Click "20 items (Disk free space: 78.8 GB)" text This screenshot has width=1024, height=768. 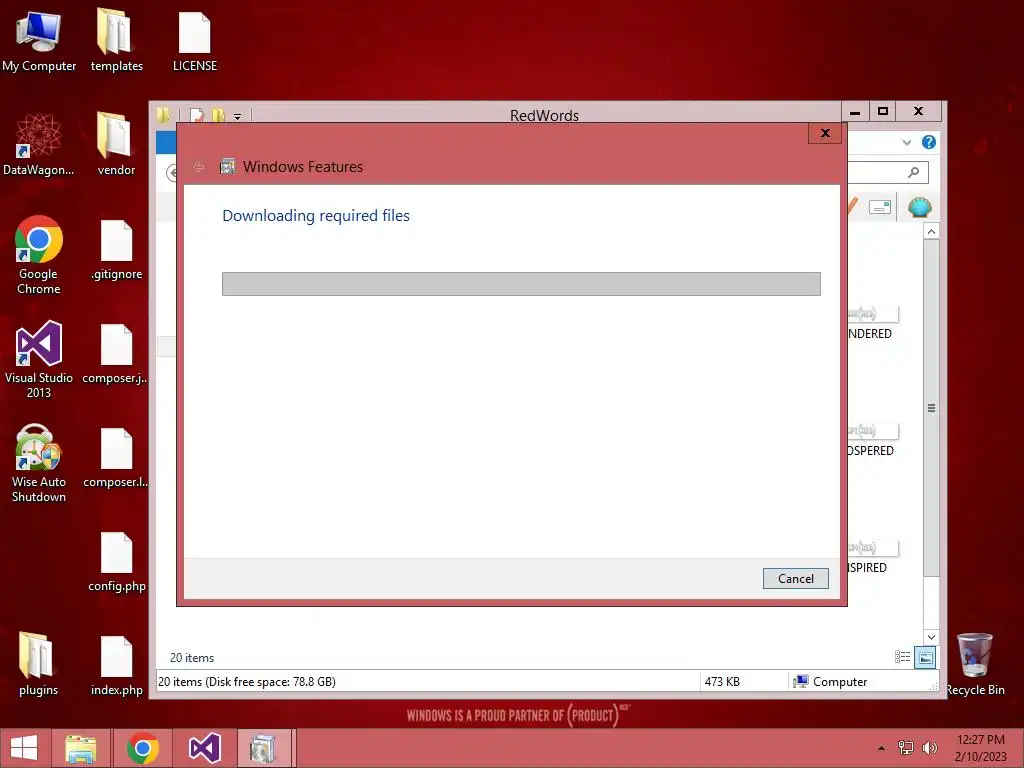(247, 681)
